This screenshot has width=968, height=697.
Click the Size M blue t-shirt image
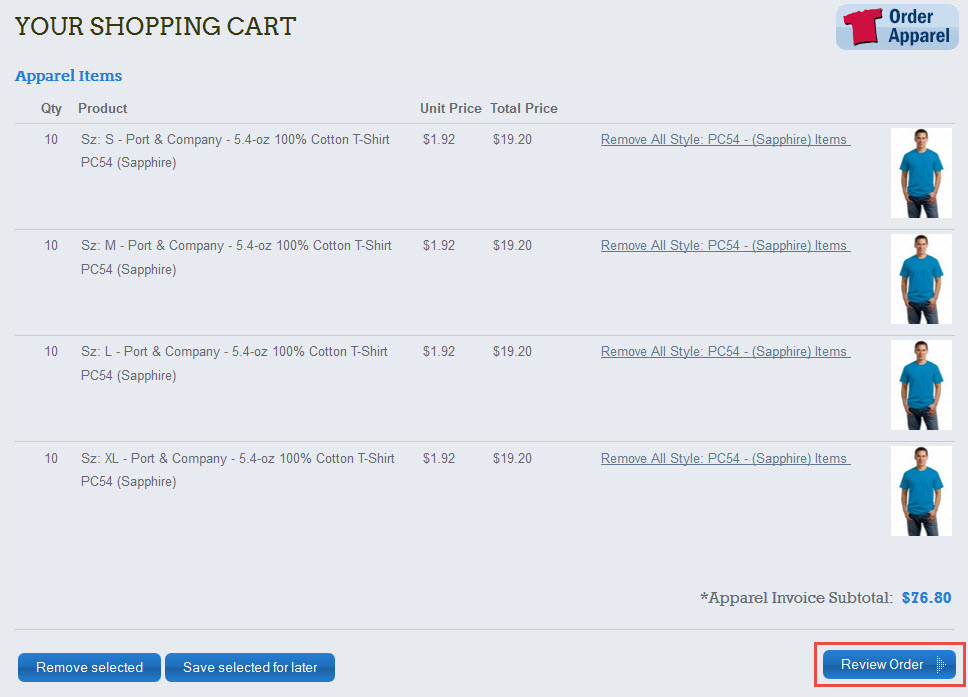[920, 279]
